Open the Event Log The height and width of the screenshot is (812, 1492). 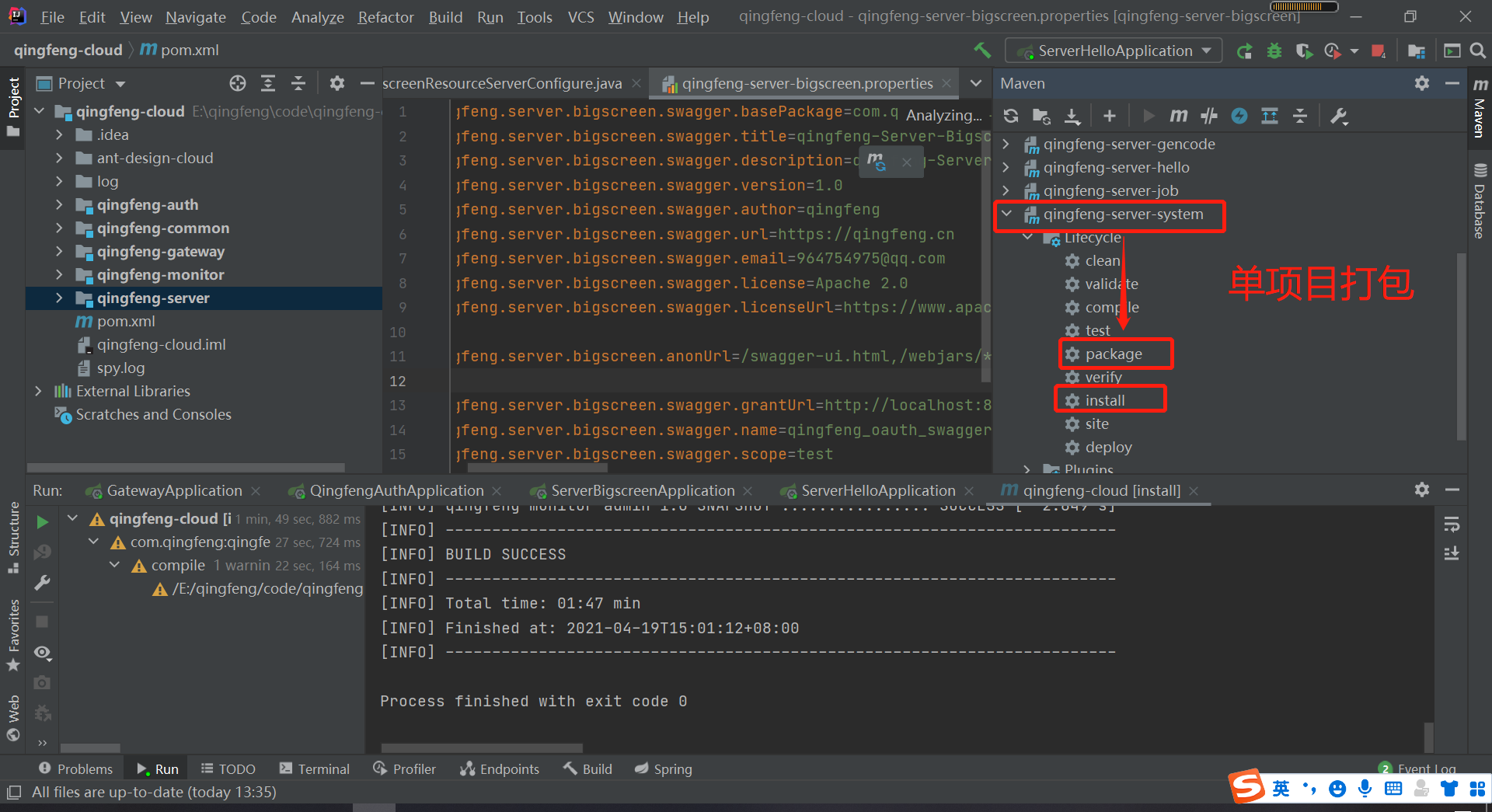pyautogui.click(x=1417, y=768)
